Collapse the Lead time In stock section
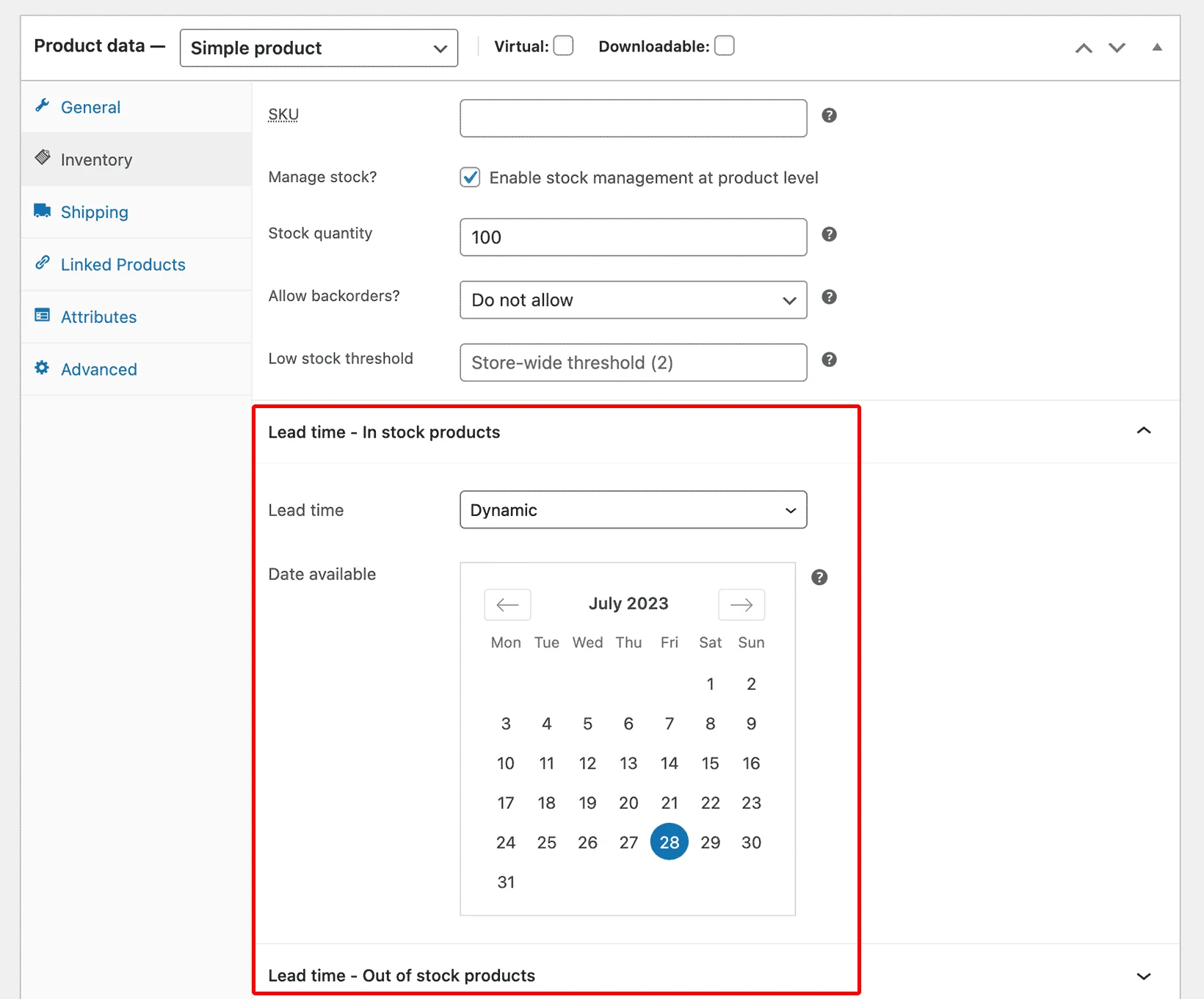Image resolution: width=1204 pixels, height=999 pixels. [1143, 432]
